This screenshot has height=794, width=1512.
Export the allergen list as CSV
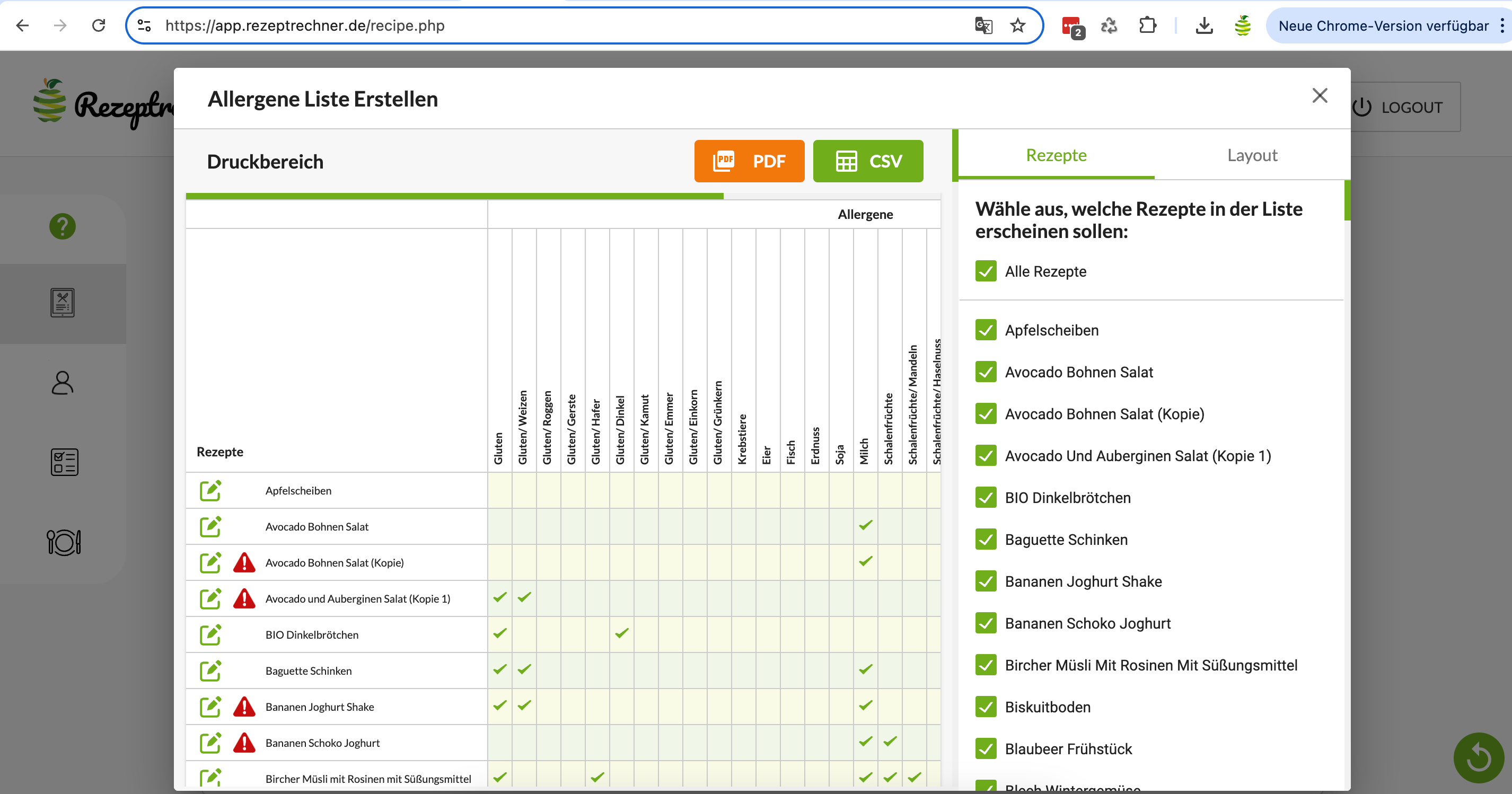[867, 161]
